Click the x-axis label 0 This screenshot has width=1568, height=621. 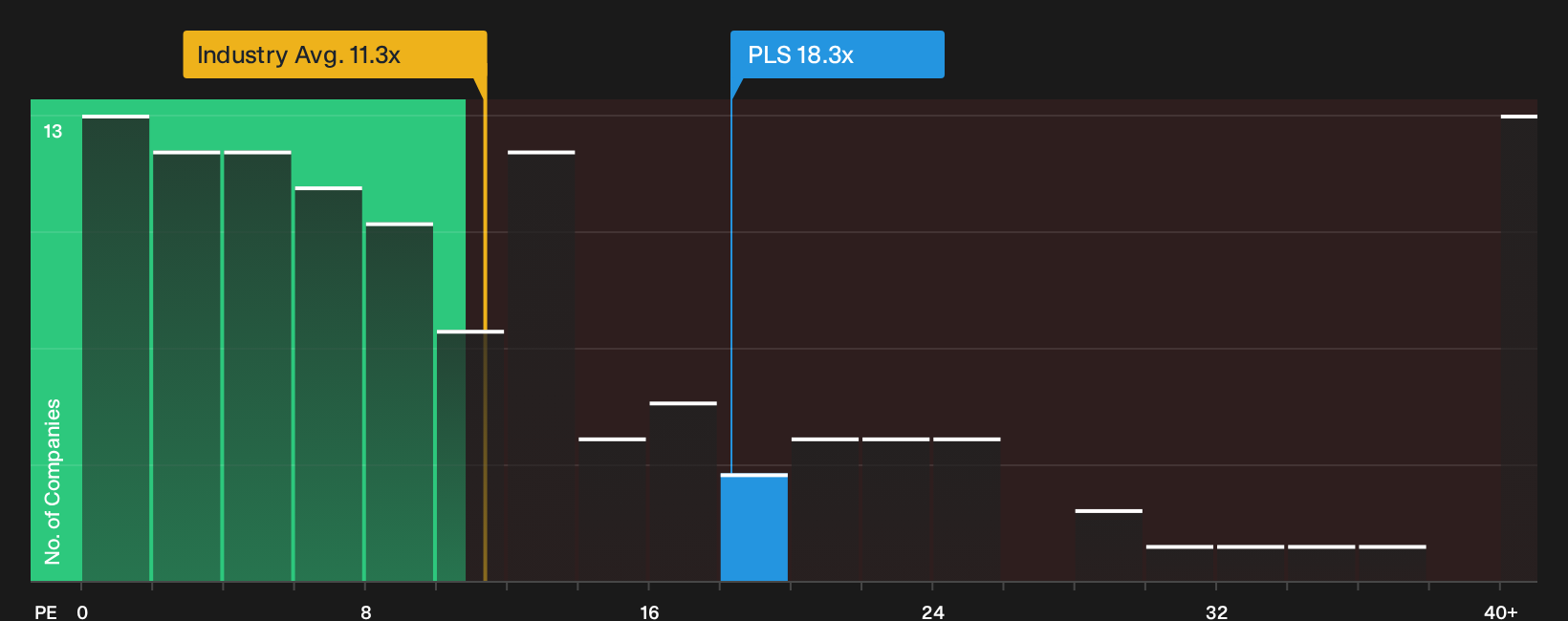coord(82,611)
